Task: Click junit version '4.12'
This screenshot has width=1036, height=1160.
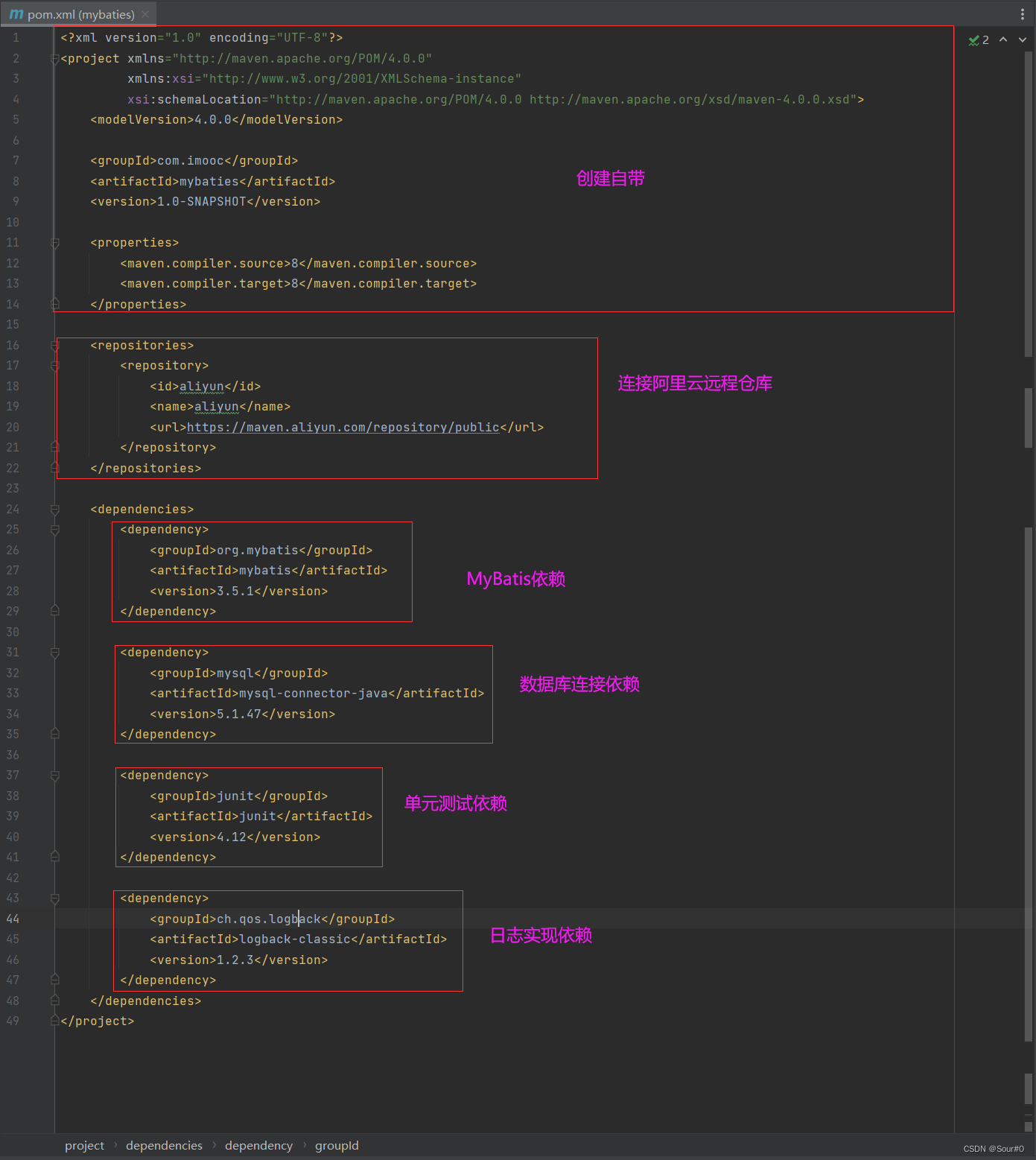Action: click(x=232, y=837)
